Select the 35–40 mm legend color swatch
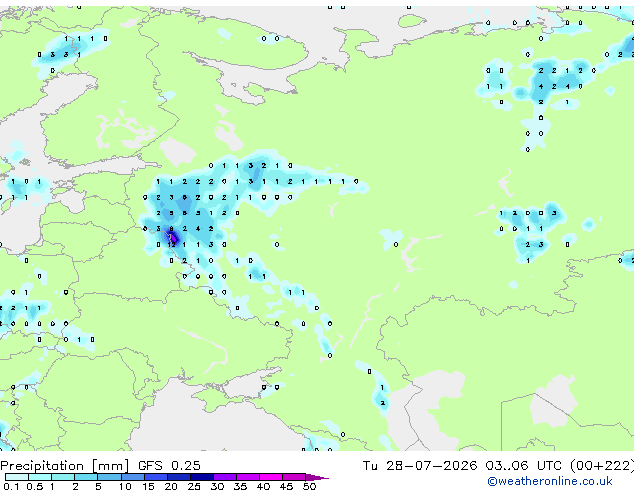Image resolution: width=634 pixels, height=490 pixels. point(247,477)
